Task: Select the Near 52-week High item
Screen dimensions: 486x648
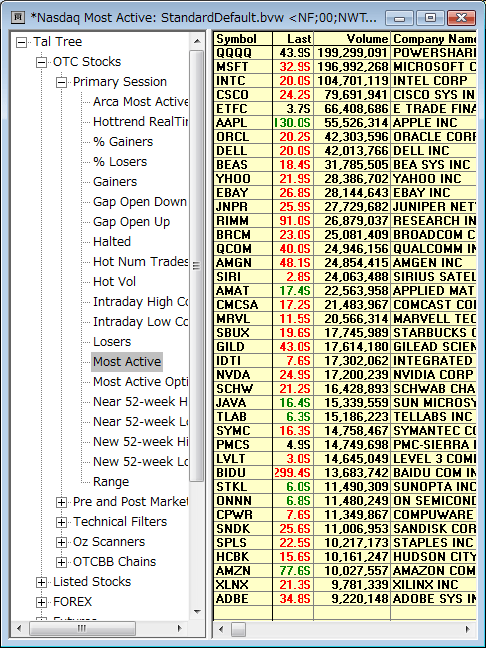Action: point(140,402)
